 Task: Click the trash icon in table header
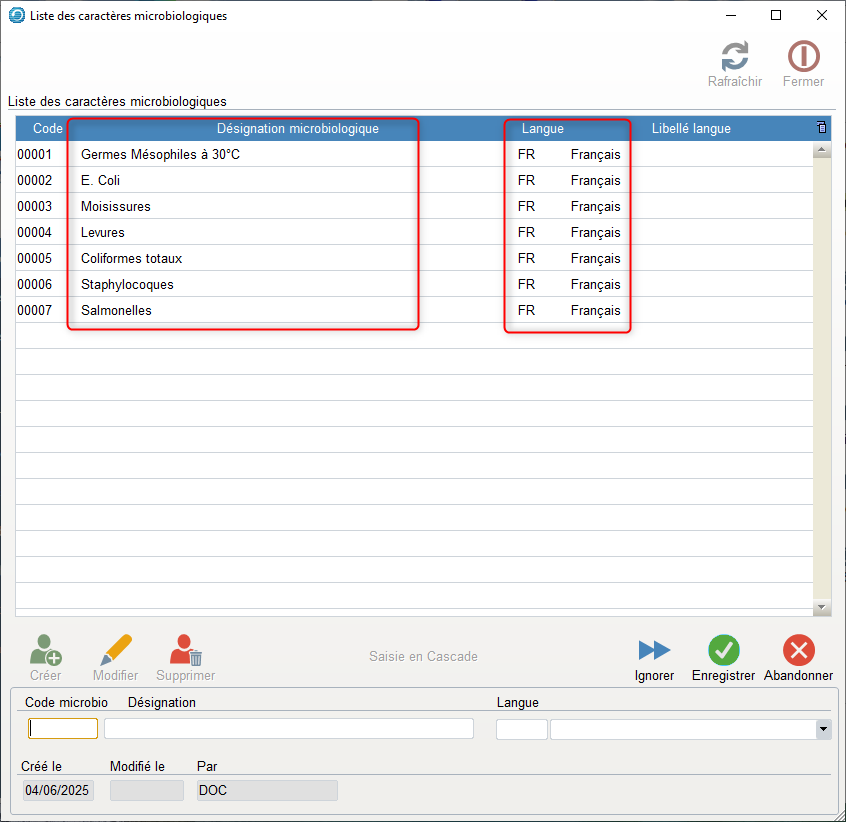click(822, 128)
